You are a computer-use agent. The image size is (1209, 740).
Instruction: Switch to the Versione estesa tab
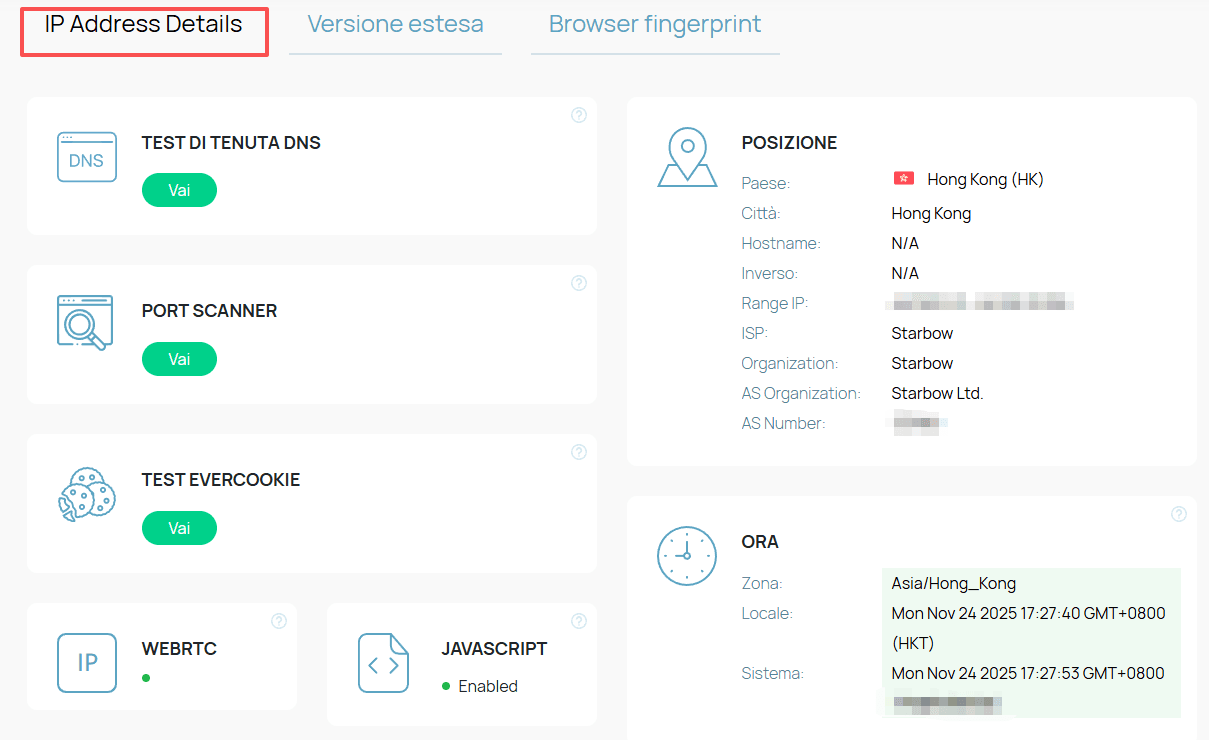(395, 25)
